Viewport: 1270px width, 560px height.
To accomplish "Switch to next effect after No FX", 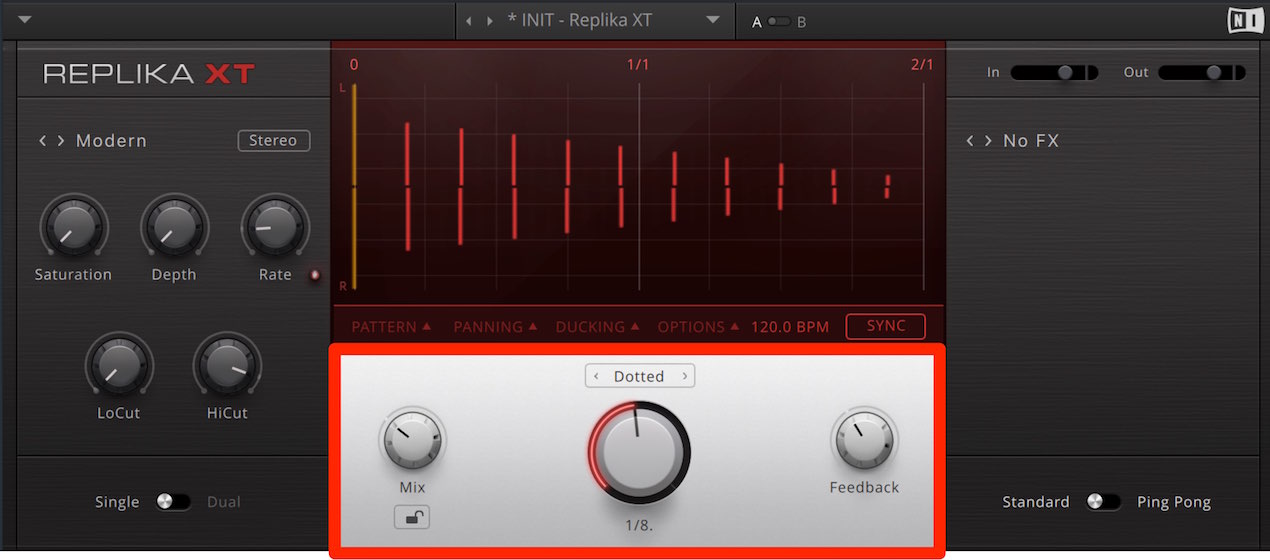I will coord(988,141).
